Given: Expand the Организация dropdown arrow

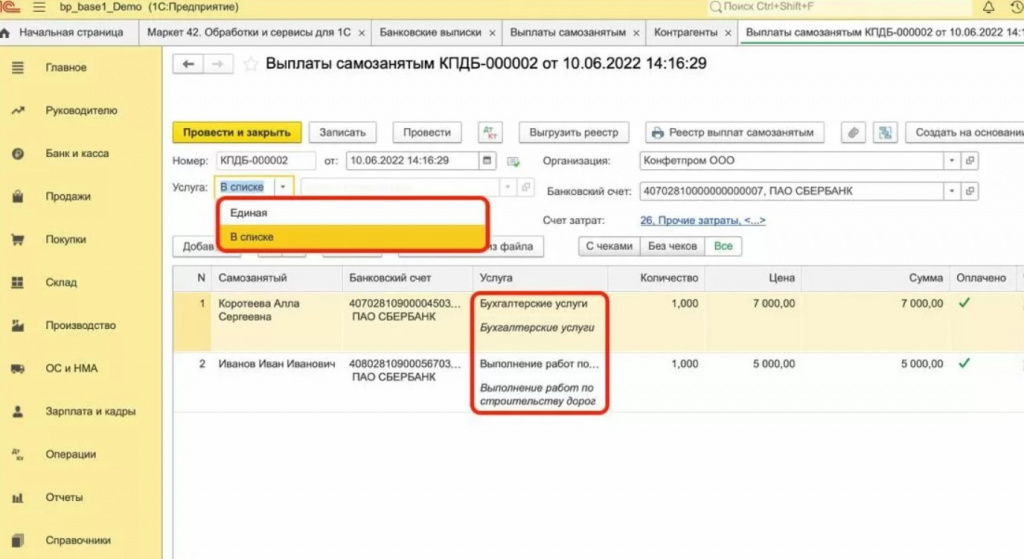Looking at the screenshot, I should tap(952, 161).
